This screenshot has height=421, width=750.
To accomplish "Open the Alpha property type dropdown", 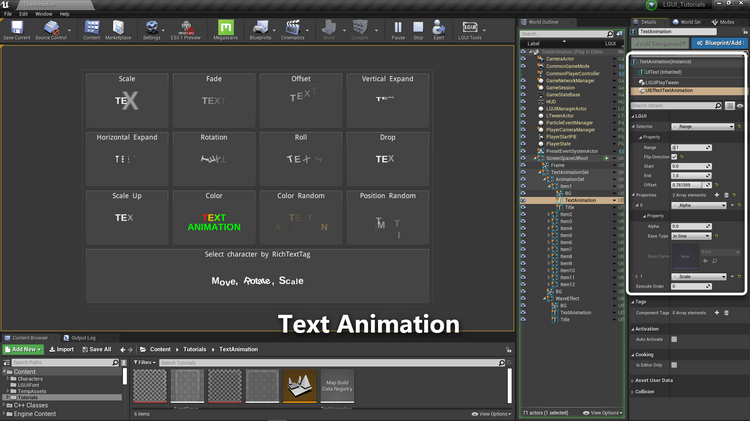I will (699, 205).
